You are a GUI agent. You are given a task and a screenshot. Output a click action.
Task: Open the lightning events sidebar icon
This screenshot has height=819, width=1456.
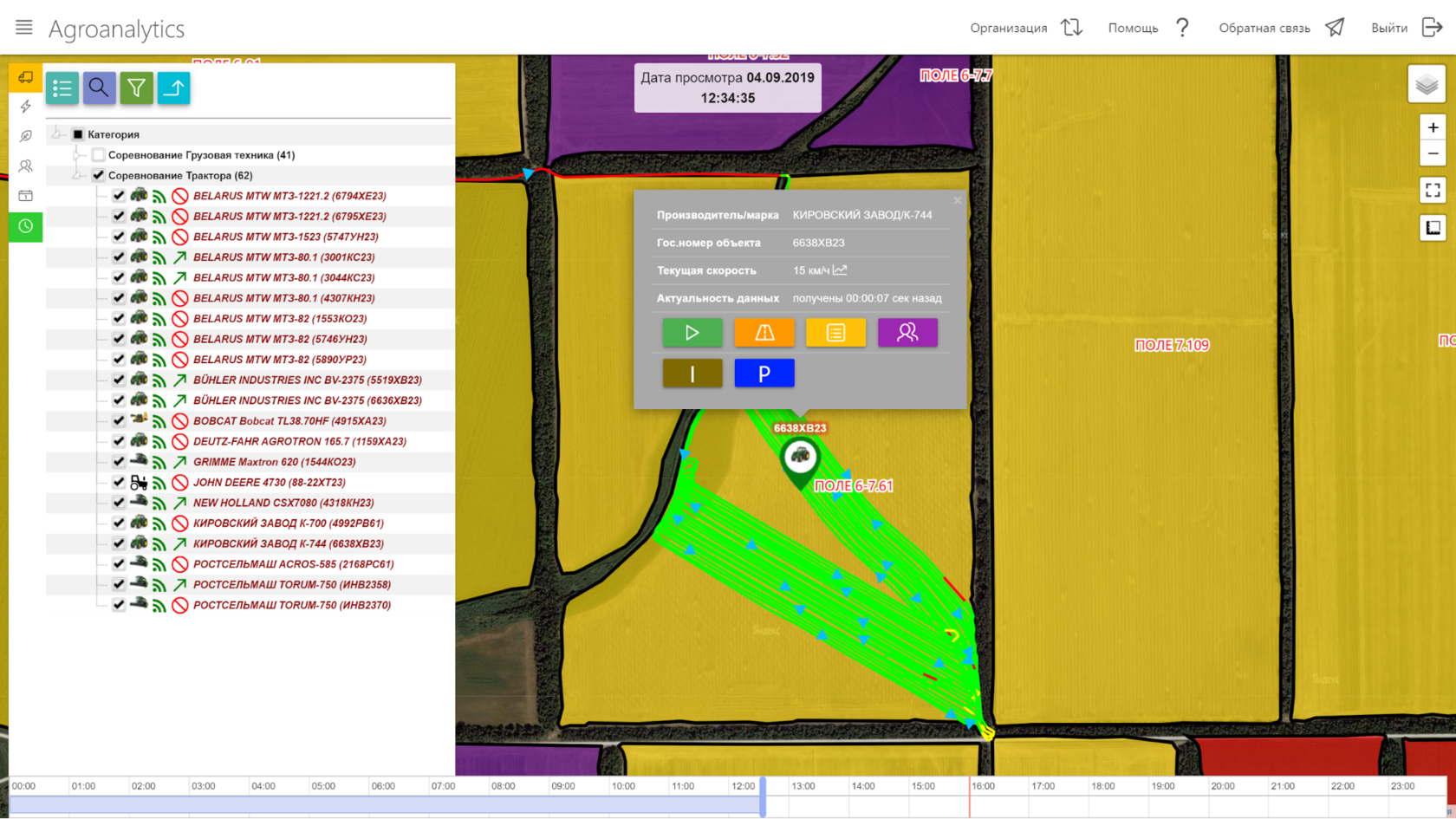coord(26,107)
